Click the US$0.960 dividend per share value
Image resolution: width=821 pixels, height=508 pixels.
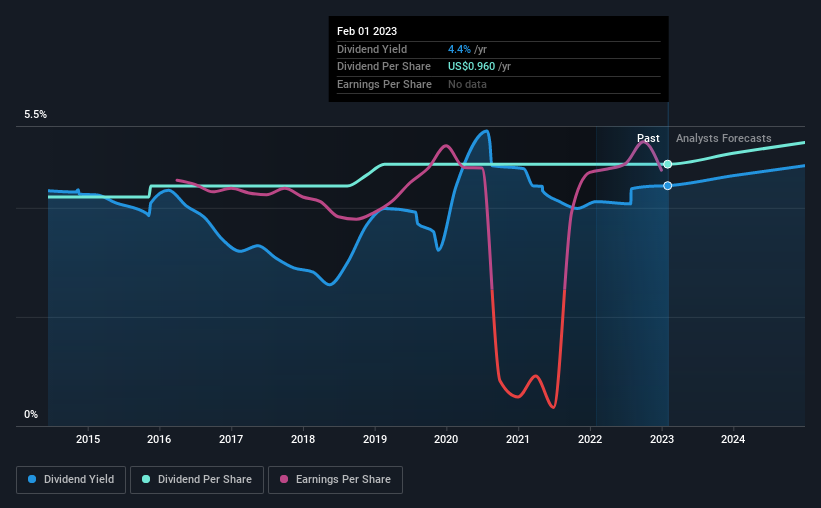point(476,67)
